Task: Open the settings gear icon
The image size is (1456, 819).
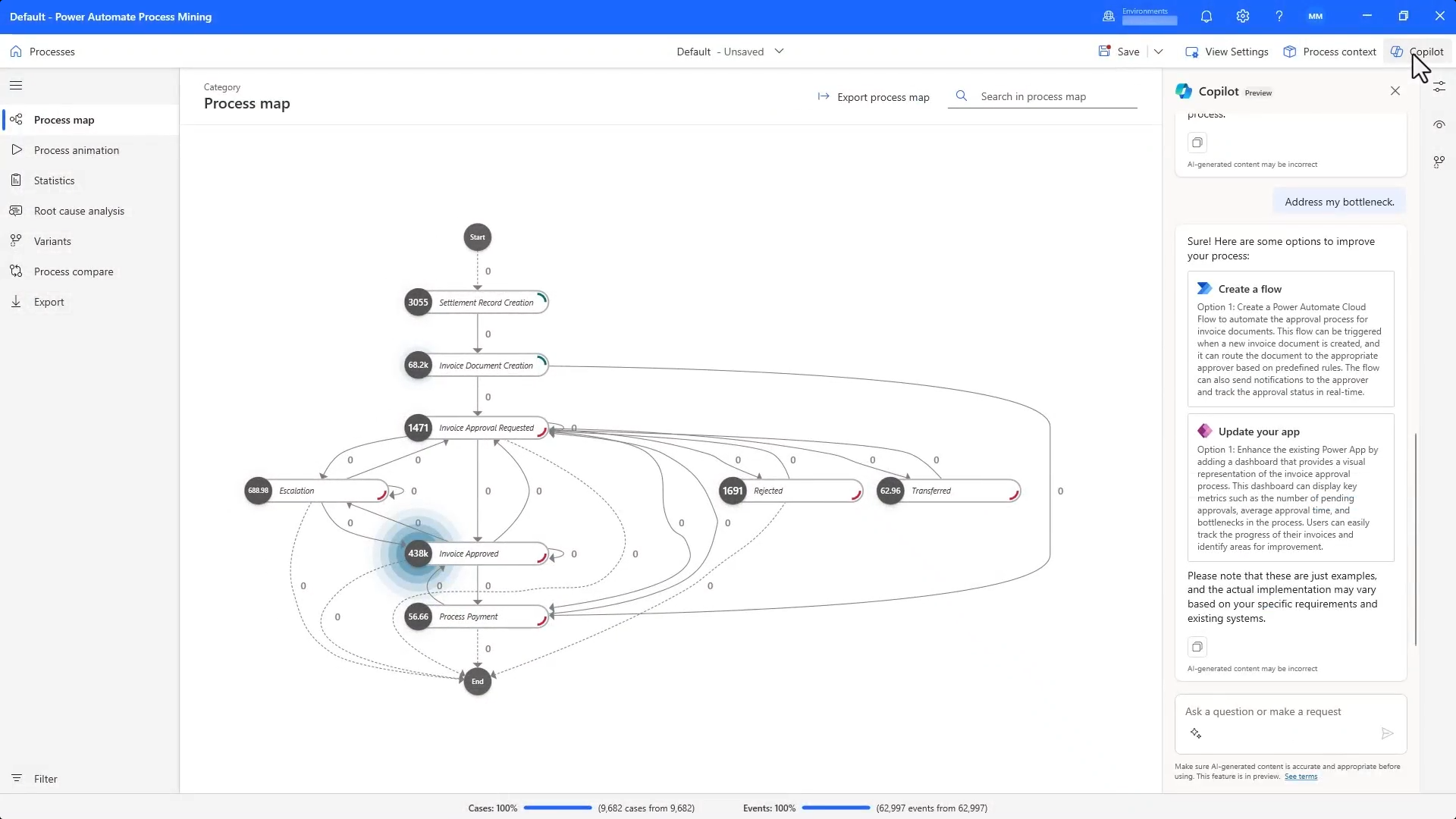Action: point(1242,16)
